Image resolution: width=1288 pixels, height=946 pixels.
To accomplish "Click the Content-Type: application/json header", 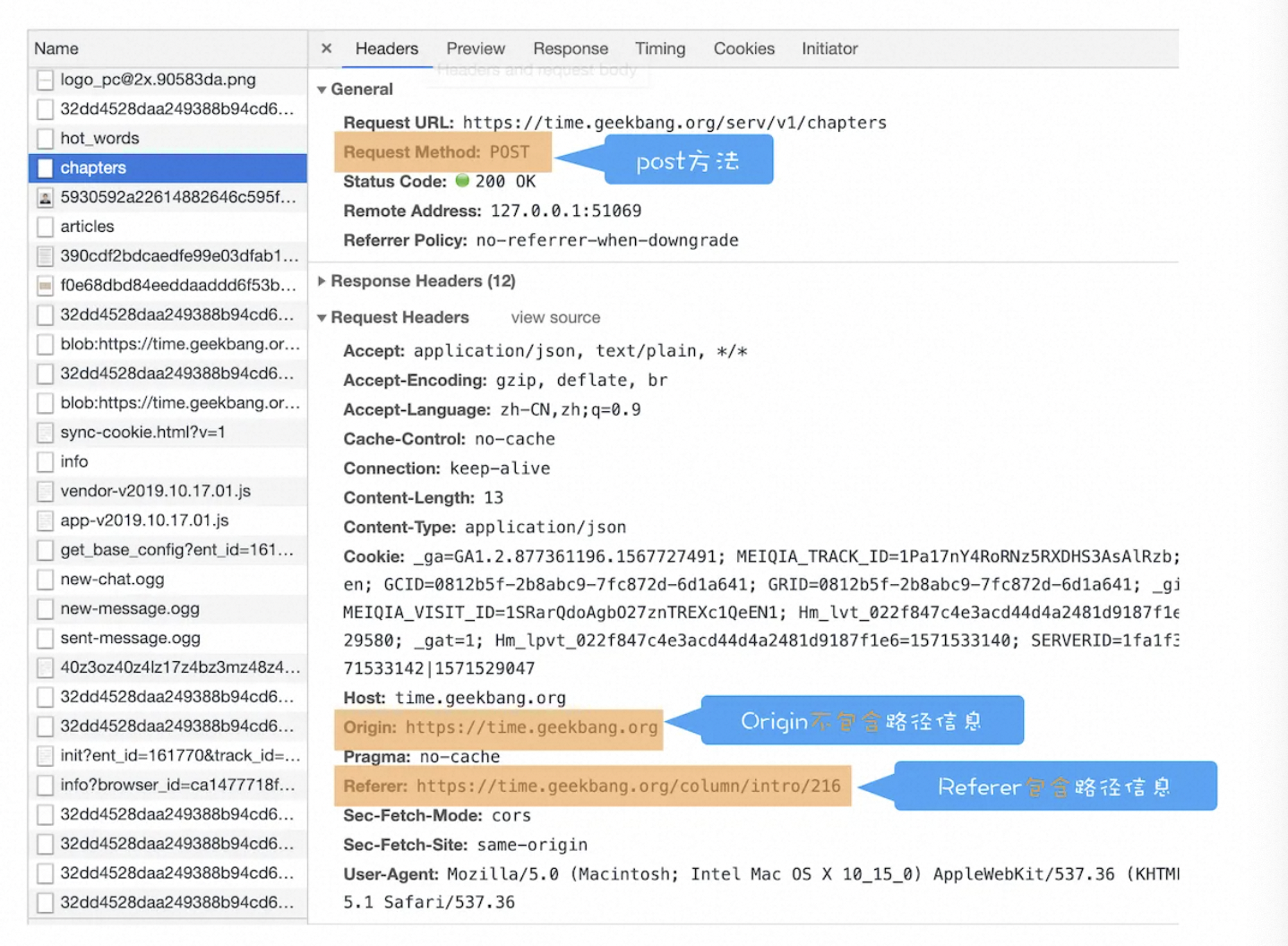I will (x=485, y=527).
